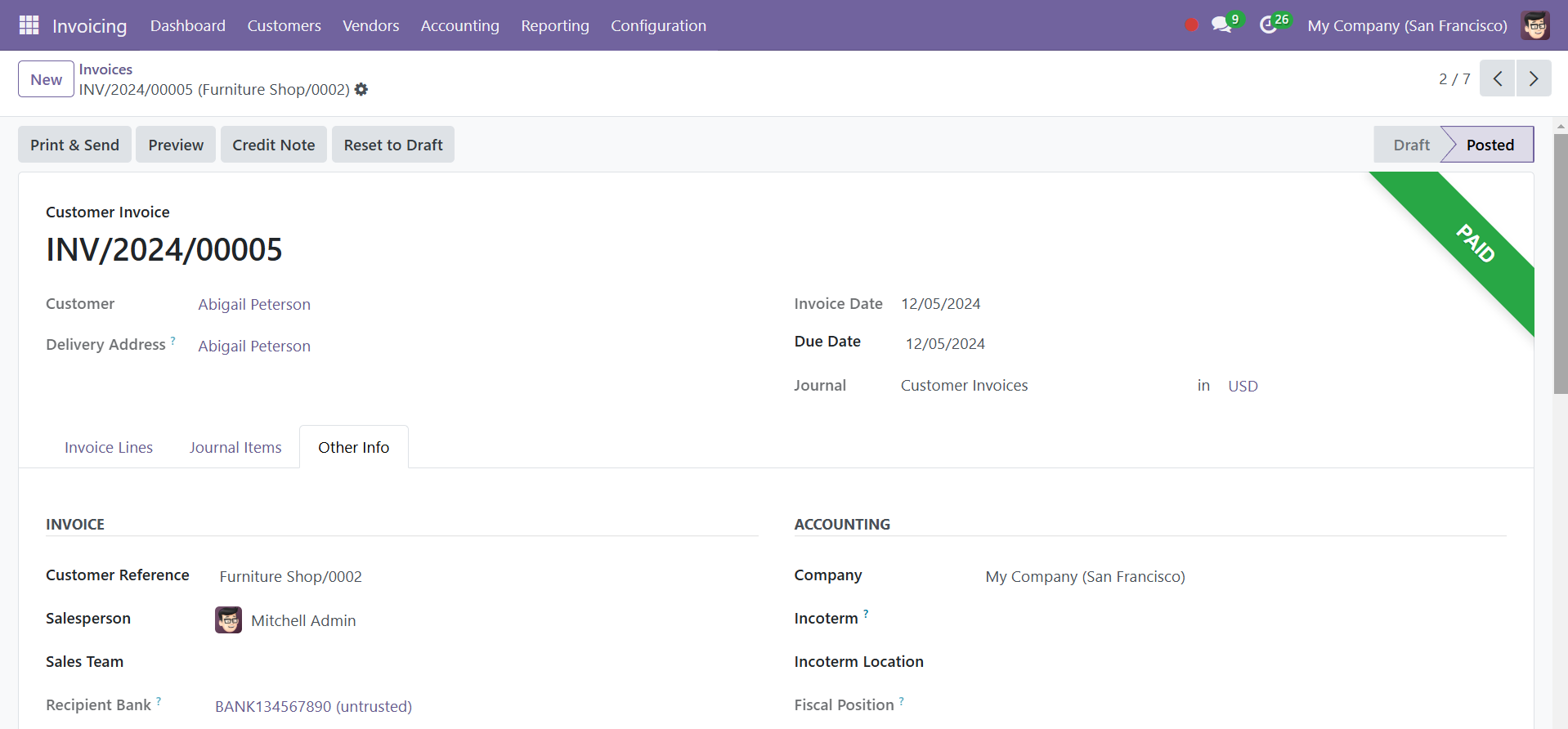The height and width of the screenshot is (729, 1568).
Task: Click the Incoterm help question mark
Action: 866,614
